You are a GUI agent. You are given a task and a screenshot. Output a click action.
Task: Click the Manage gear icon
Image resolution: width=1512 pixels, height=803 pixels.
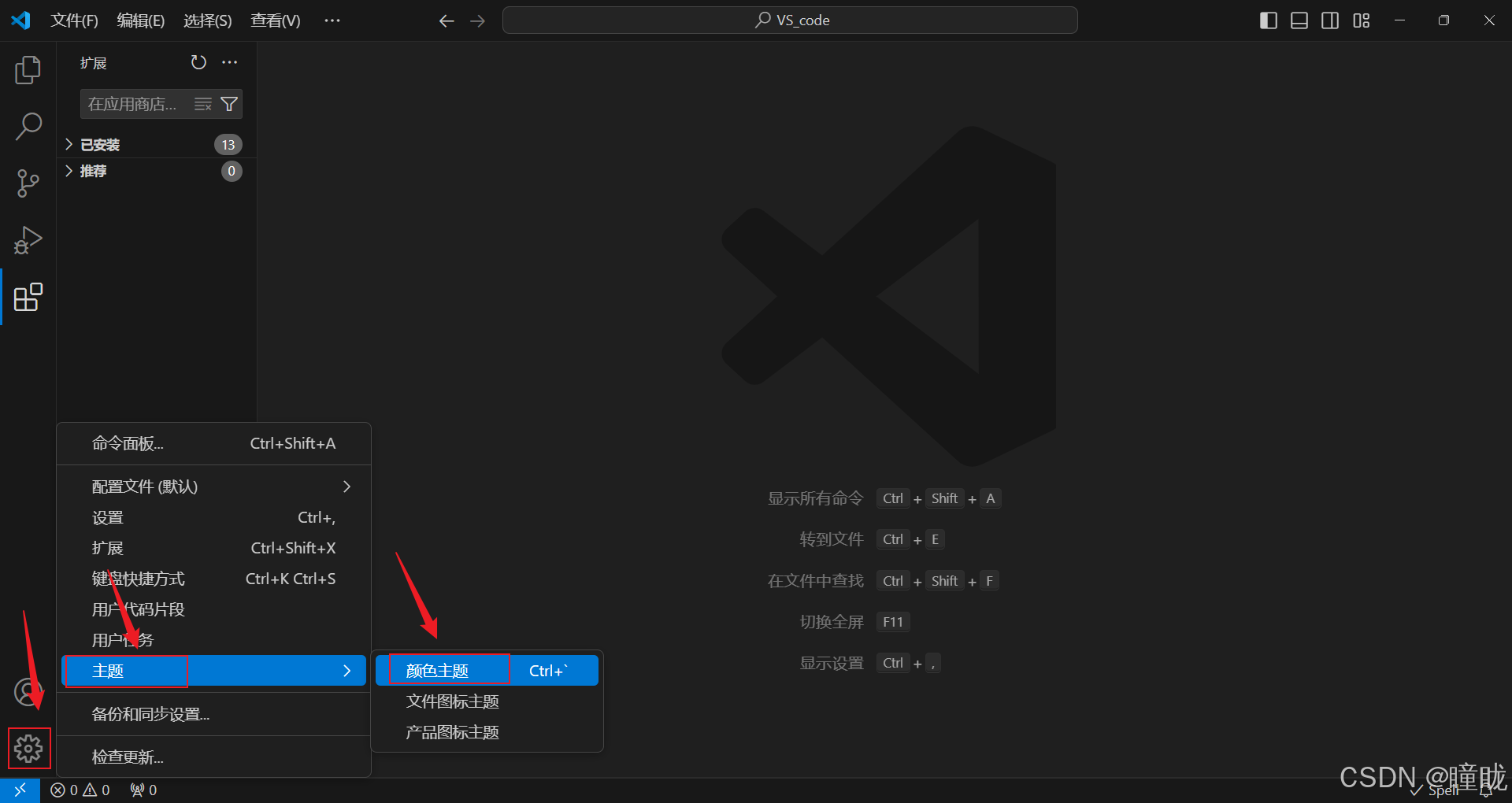coord(29,748)
